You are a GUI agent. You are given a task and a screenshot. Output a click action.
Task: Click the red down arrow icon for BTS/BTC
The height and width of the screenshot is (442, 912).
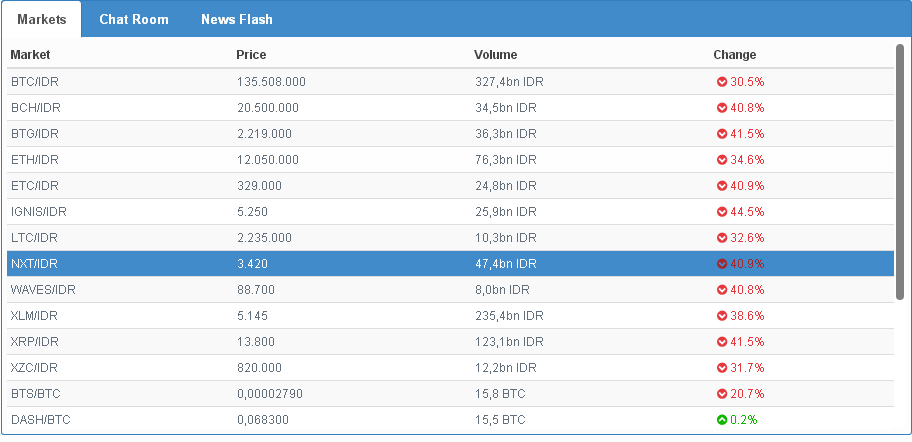[721, 394]
